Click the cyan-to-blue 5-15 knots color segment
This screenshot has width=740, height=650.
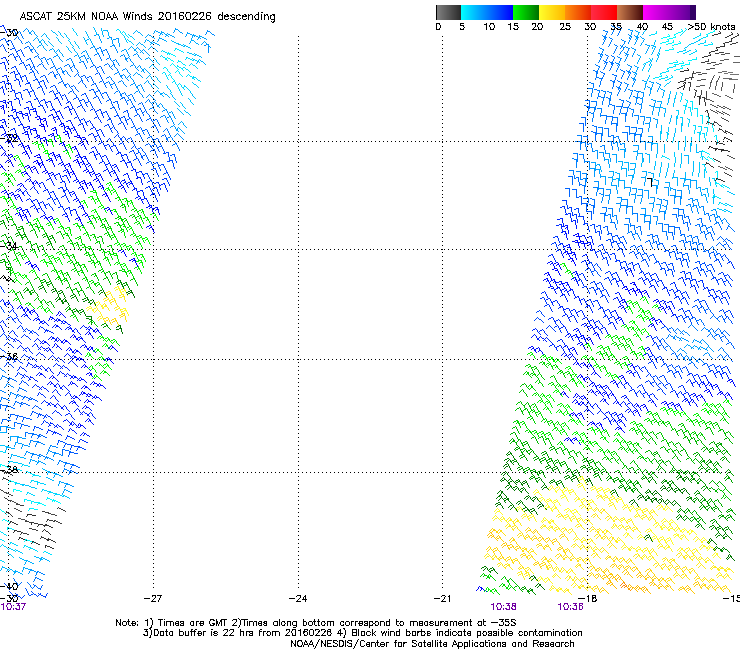click(x=487, y=12)
